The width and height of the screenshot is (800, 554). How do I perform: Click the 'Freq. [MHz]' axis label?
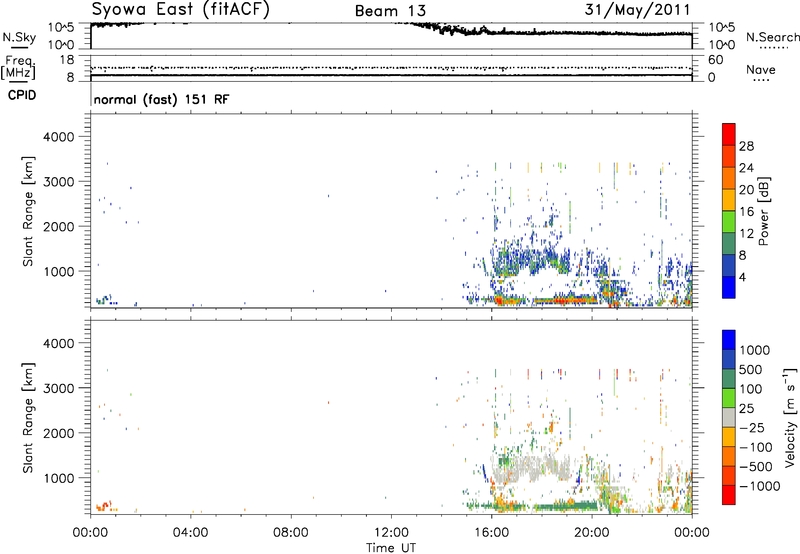18,67
